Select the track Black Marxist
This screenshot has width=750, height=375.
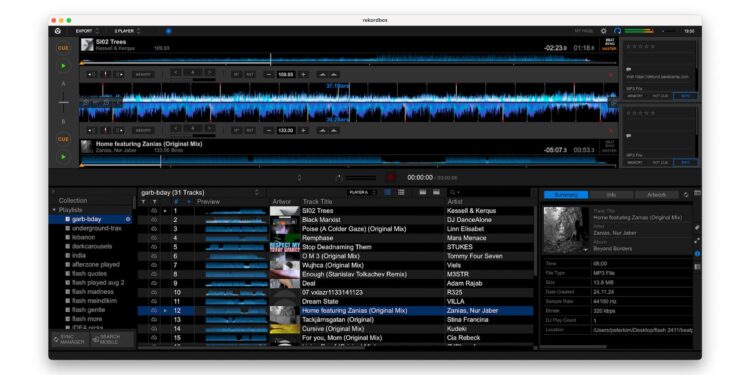tap(321, 220)
